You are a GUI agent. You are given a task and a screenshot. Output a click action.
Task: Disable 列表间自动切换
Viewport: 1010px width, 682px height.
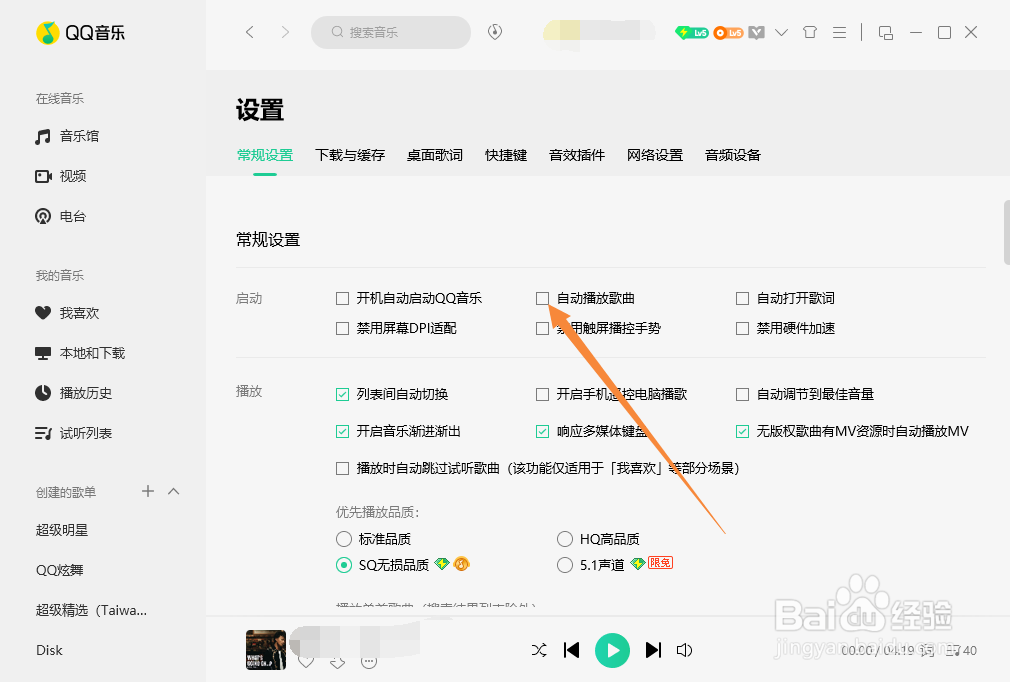coord(342,394)
